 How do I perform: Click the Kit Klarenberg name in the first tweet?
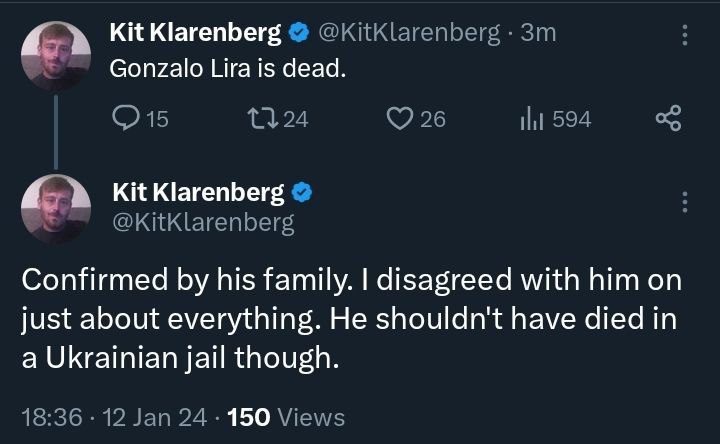click(195, 33)
